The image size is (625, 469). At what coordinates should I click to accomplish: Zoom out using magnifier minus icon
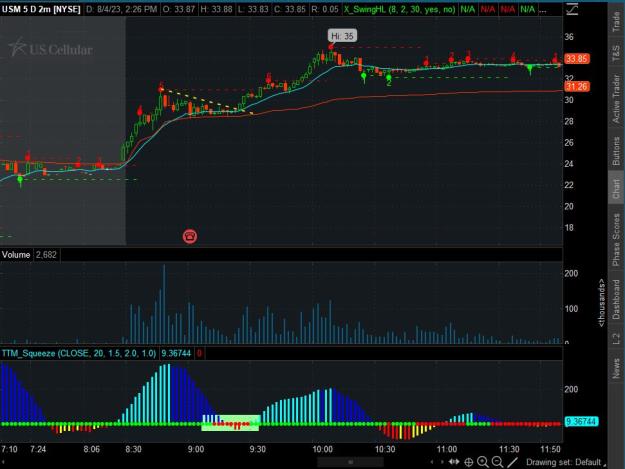click(497, 462)
